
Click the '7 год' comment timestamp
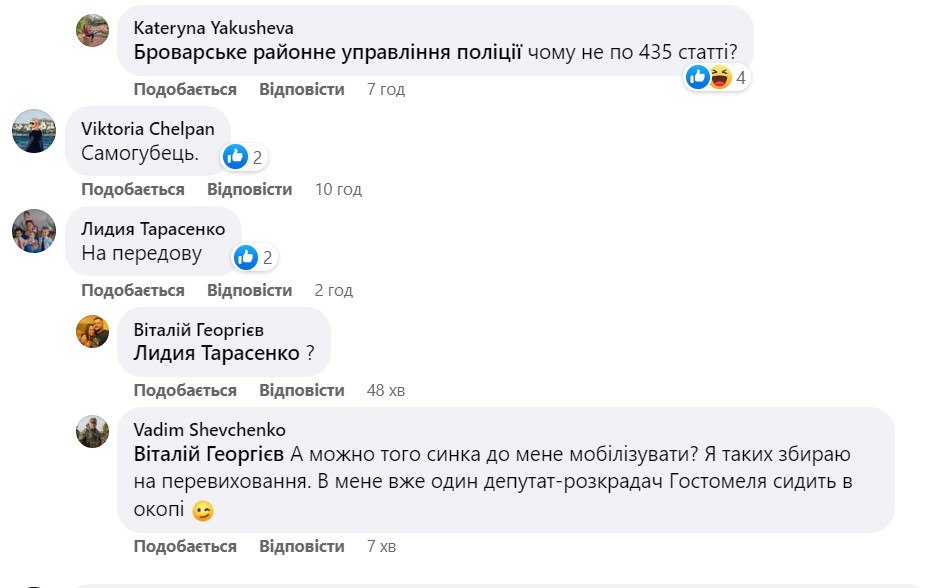coord(386,89)
